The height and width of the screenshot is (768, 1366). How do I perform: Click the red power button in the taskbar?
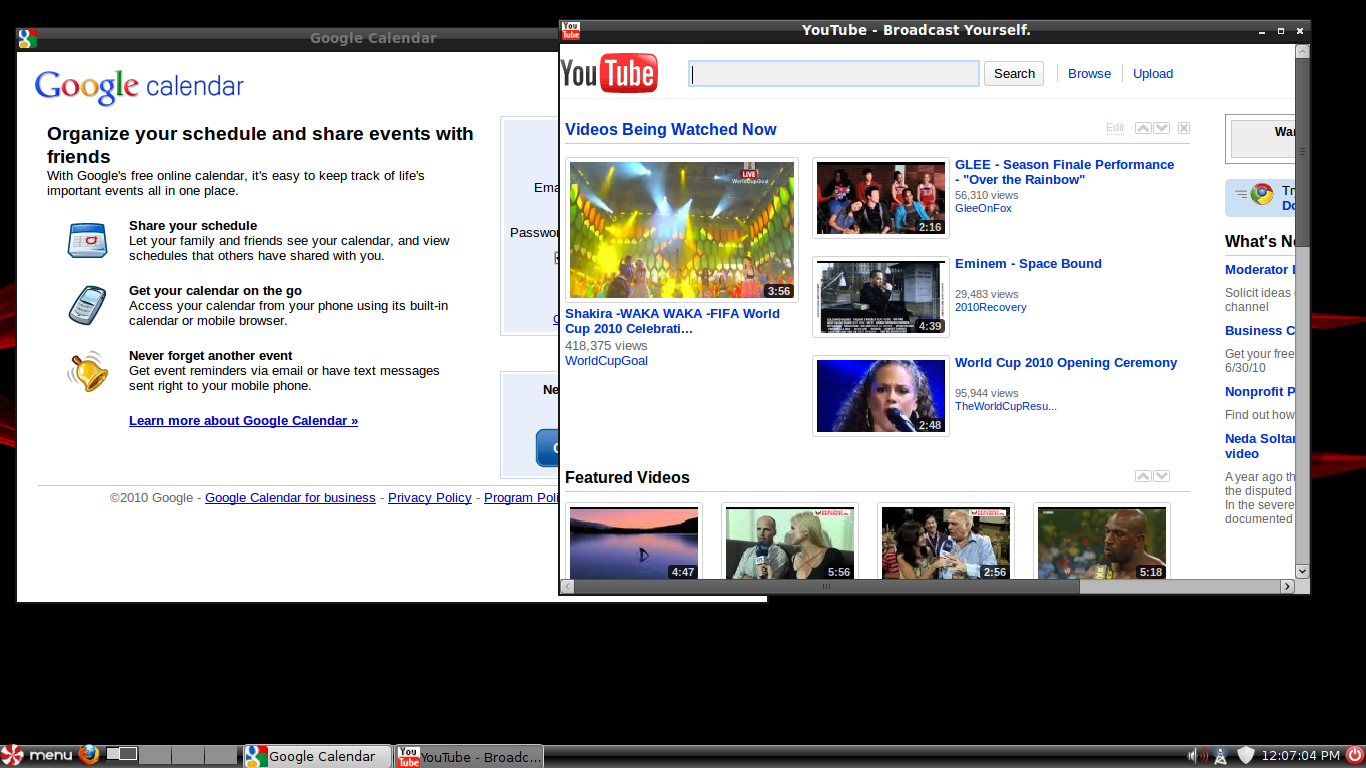tap(1354, 755)
